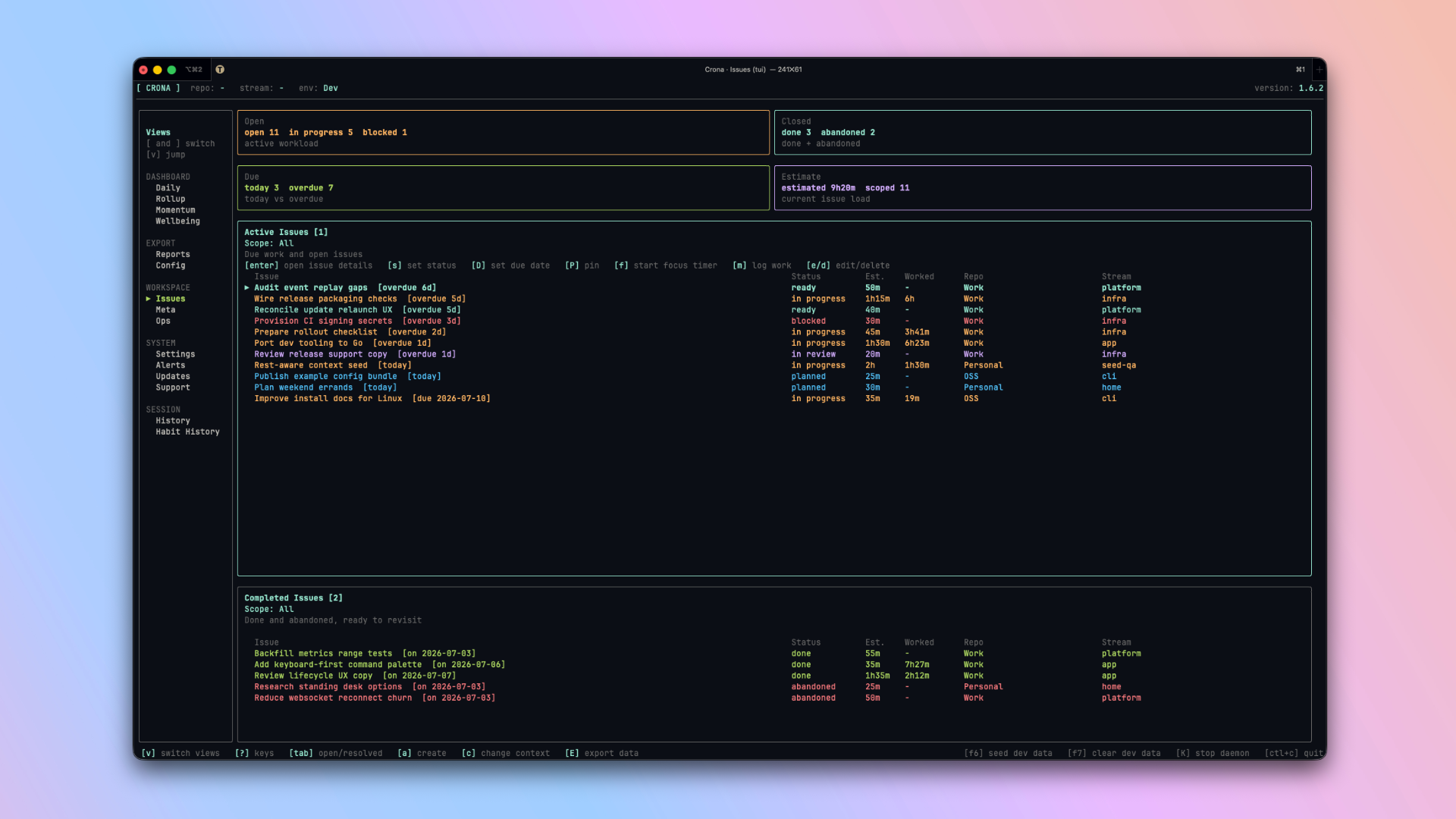Image resolution: width=1456 pixels, height=819 pixels.
Task: Click [f7] clear dev data
Action: point(1114,754)
